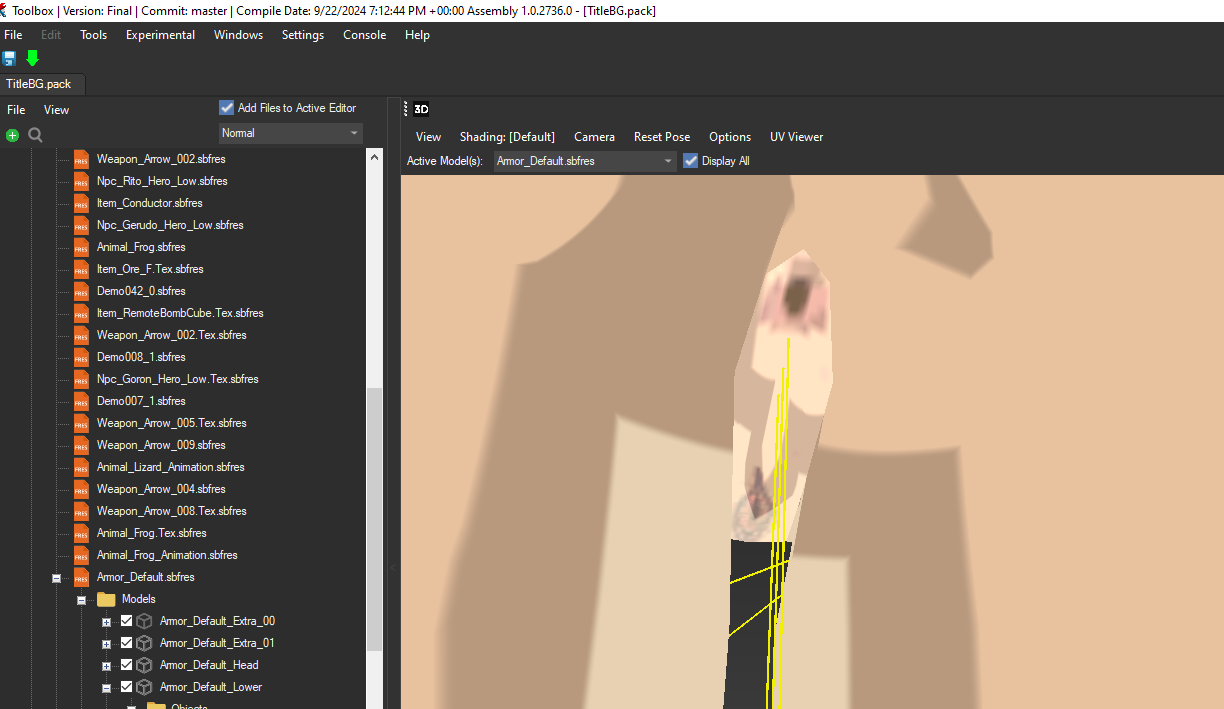Click the scrollbar up arrow in file tree
The image size is (1224, 709).
(x=375, y=157)
